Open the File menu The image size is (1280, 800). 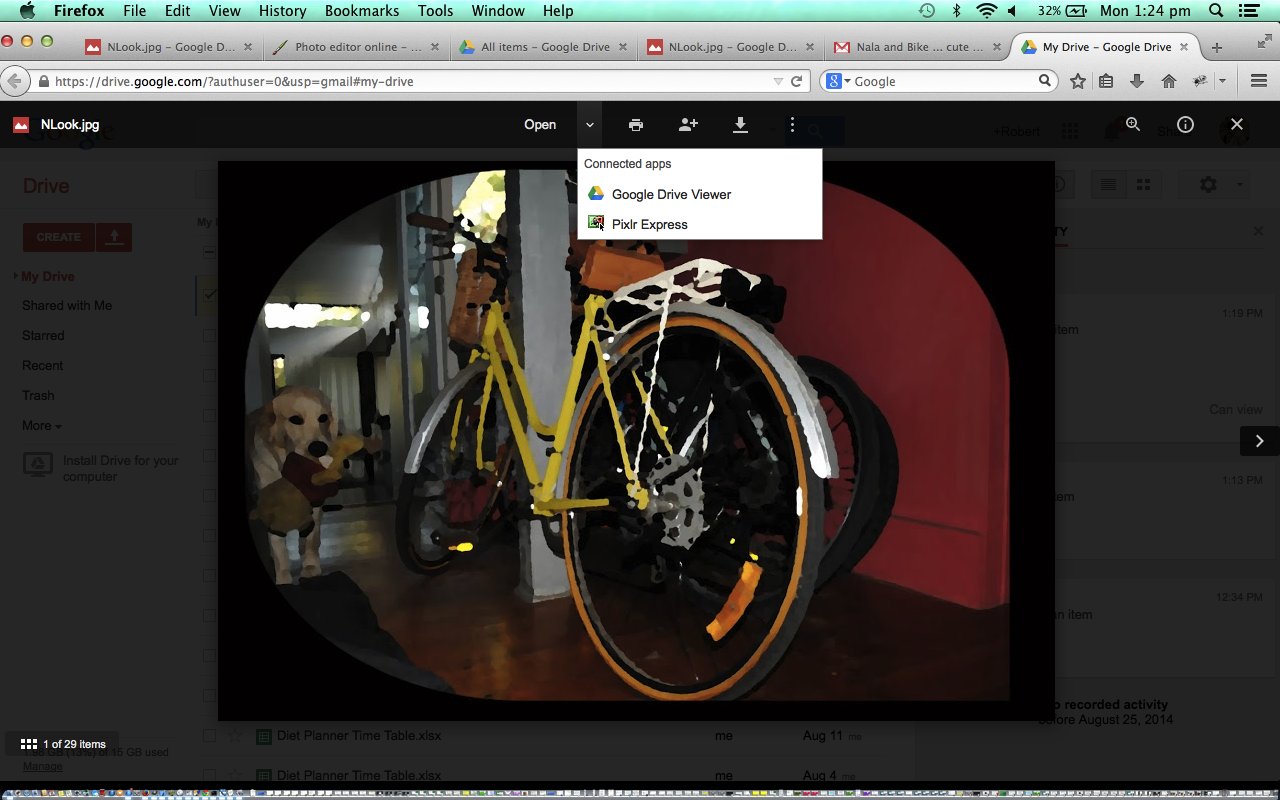134,11
